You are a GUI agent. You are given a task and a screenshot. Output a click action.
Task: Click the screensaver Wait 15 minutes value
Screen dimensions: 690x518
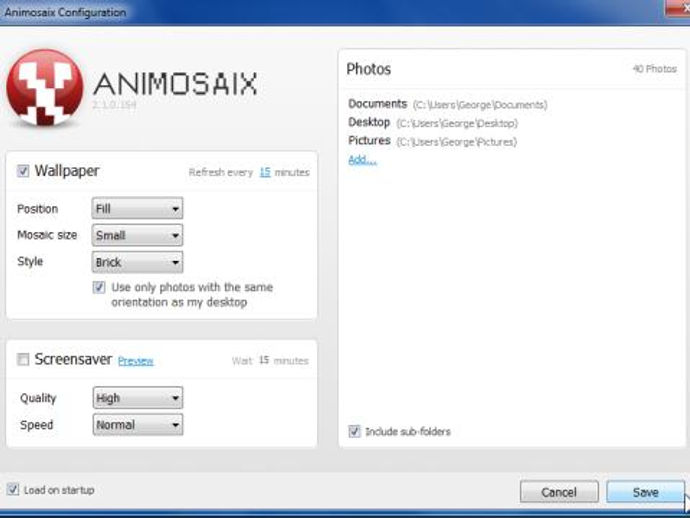(x=264, y=360)
